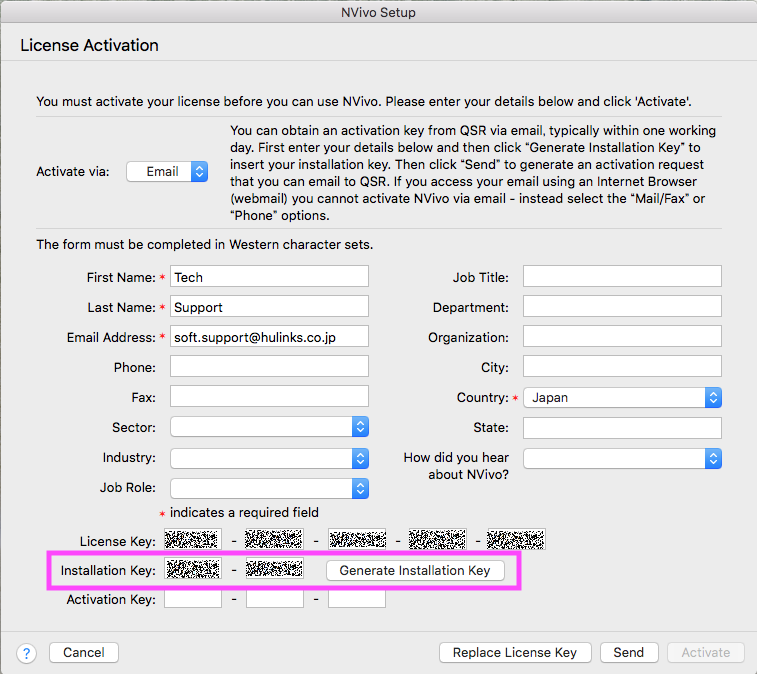Click the second Installation Key box

tap(275, 569)
